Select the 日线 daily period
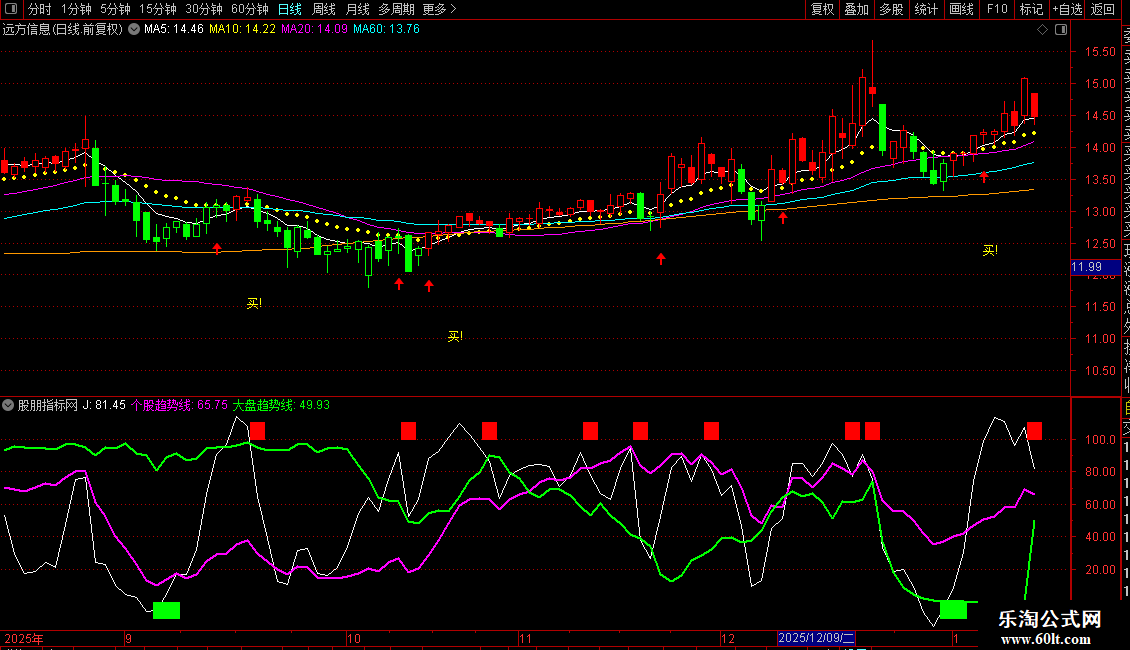 pos(290,9)
